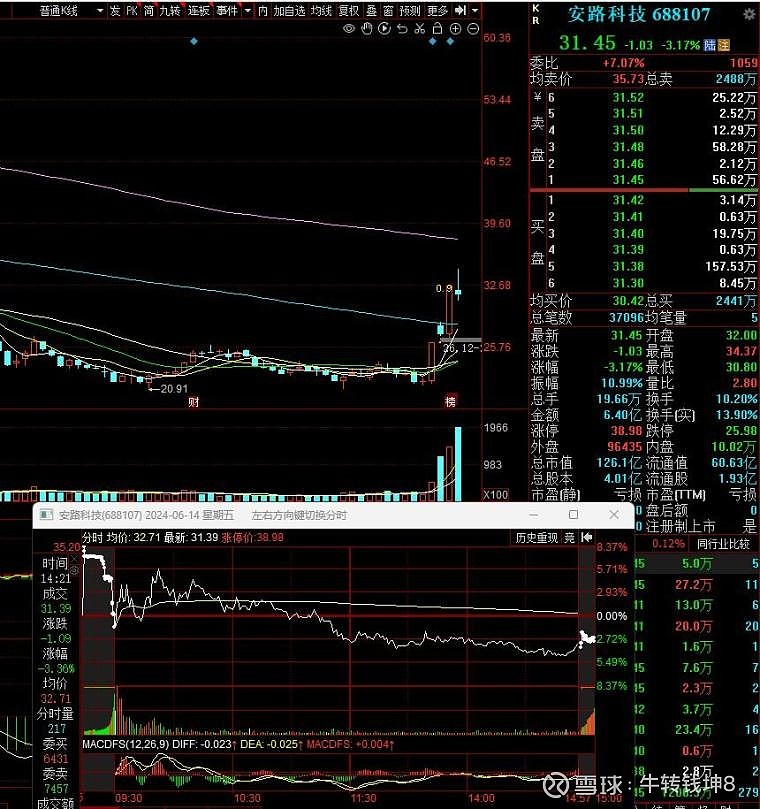The image size is (760, 809).
Task: Click the orange 注 badge beside price
Action: point(723,45)
